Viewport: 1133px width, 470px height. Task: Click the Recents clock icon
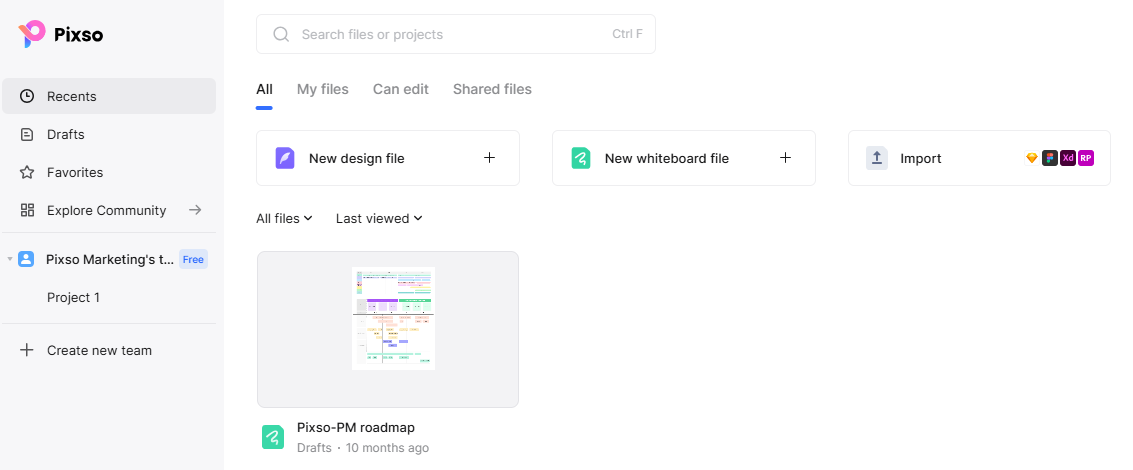point(27,96)
